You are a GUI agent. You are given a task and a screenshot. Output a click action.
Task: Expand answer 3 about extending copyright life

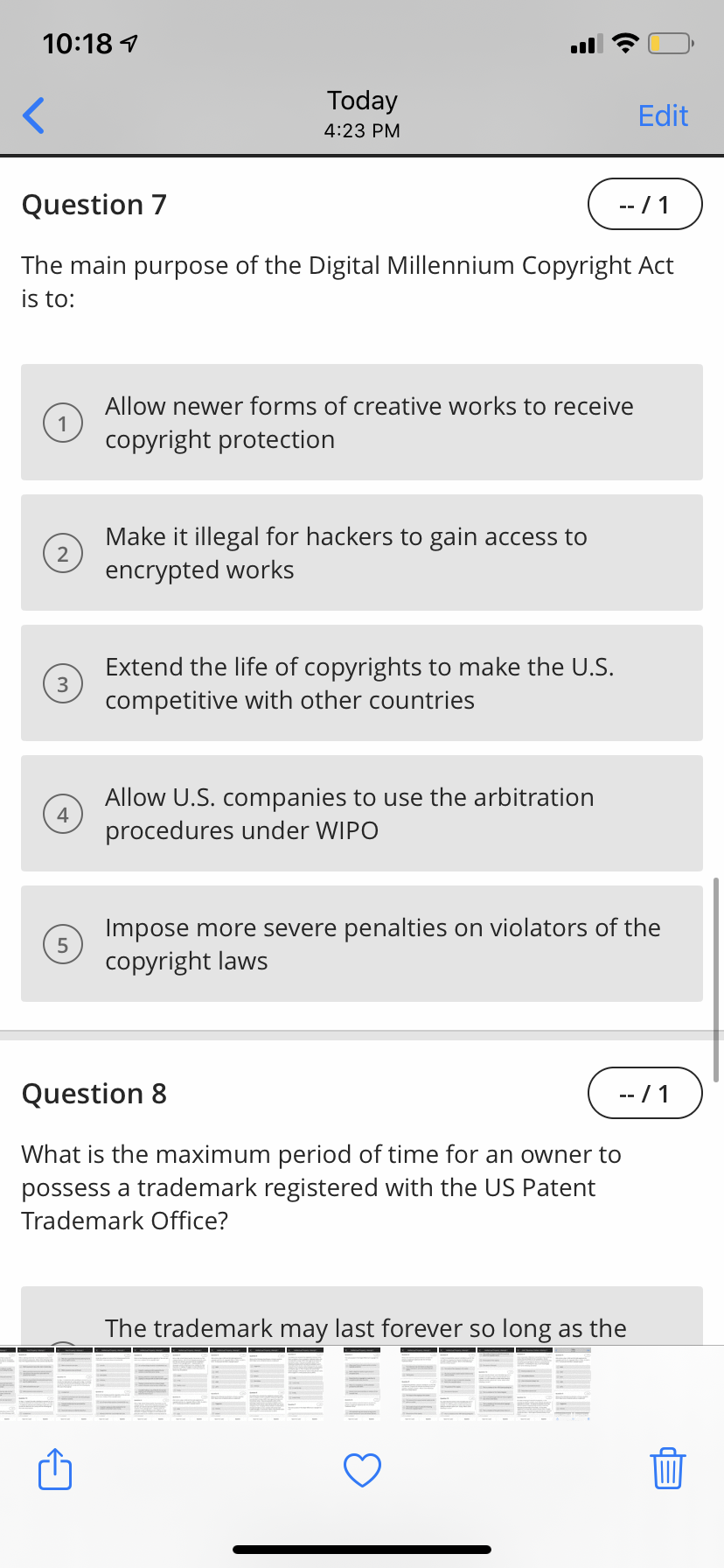362,682
